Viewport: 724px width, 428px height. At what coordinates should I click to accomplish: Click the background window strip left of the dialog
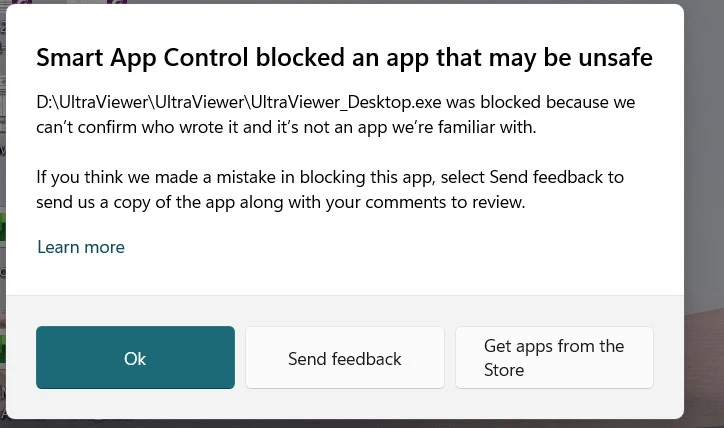click(x=2, y=200)
